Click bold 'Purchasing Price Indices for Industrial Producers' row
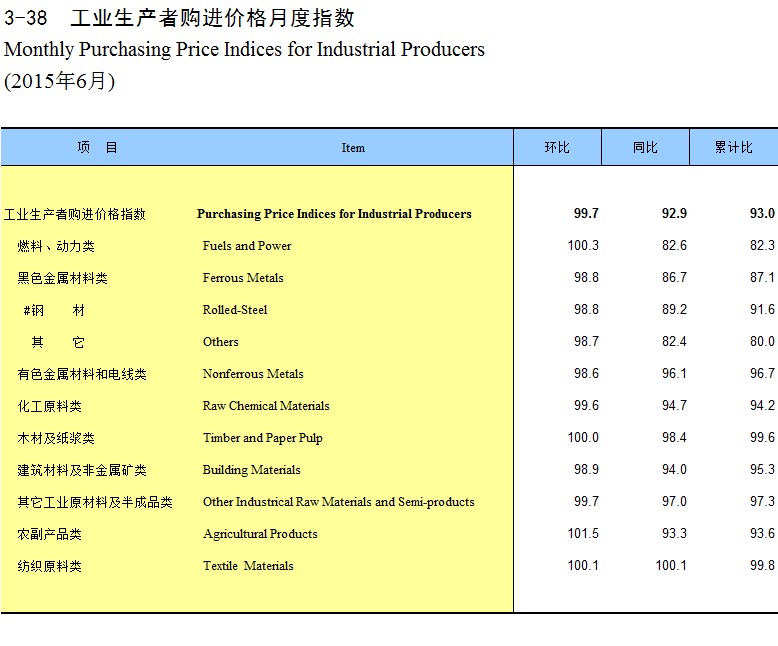This screenshot has height=646, width=778. click(x=334, y=214)
